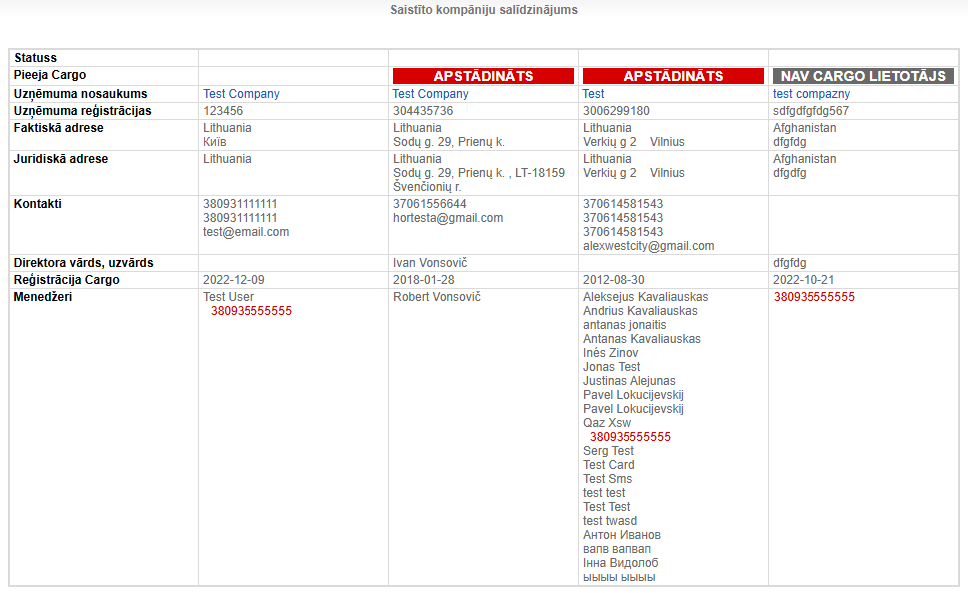Image resolution: width=968 pixels, height=593 pixels.
Task: Open the Test Company link above registration 304435736
Action: click(430, 94)
